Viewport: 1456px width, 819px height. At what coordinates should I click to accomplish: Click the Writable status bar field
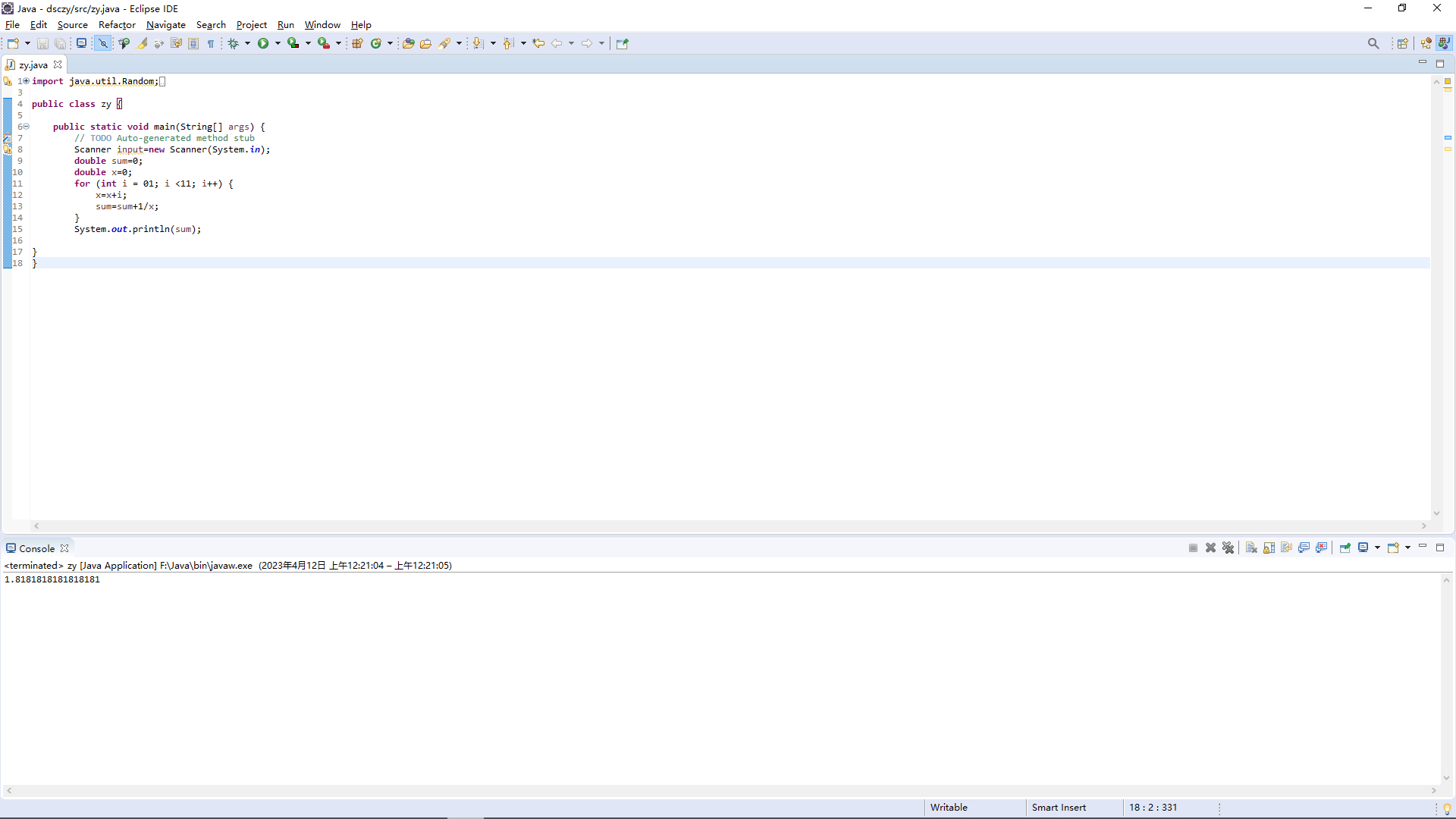(x=949, y=808)
